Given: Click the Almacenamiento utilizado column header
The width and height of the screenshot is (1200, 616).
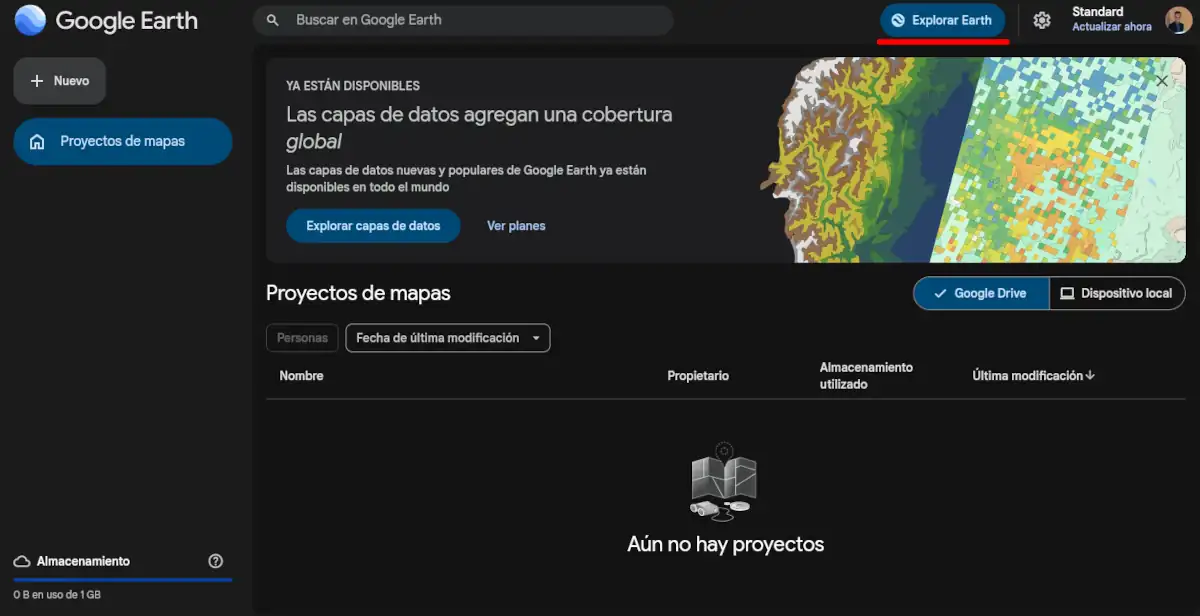Looking at the screenshot, I should tap(866, 376).
